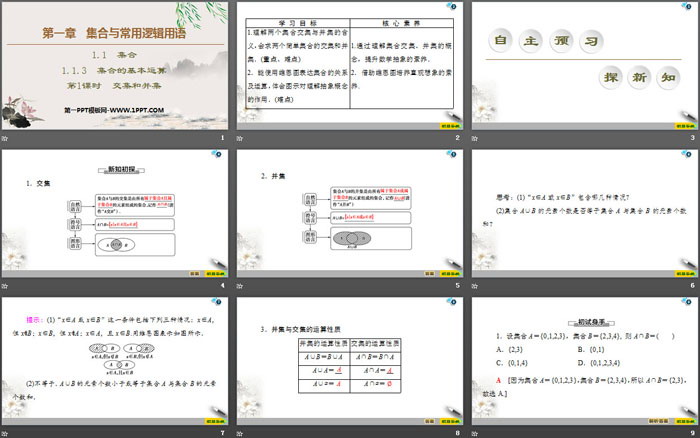Image resolution: width=700 pixels, height=438 pixels.
Task: Select slide 3 自主预习 thumbnail
Action: [x=584, y=65]
